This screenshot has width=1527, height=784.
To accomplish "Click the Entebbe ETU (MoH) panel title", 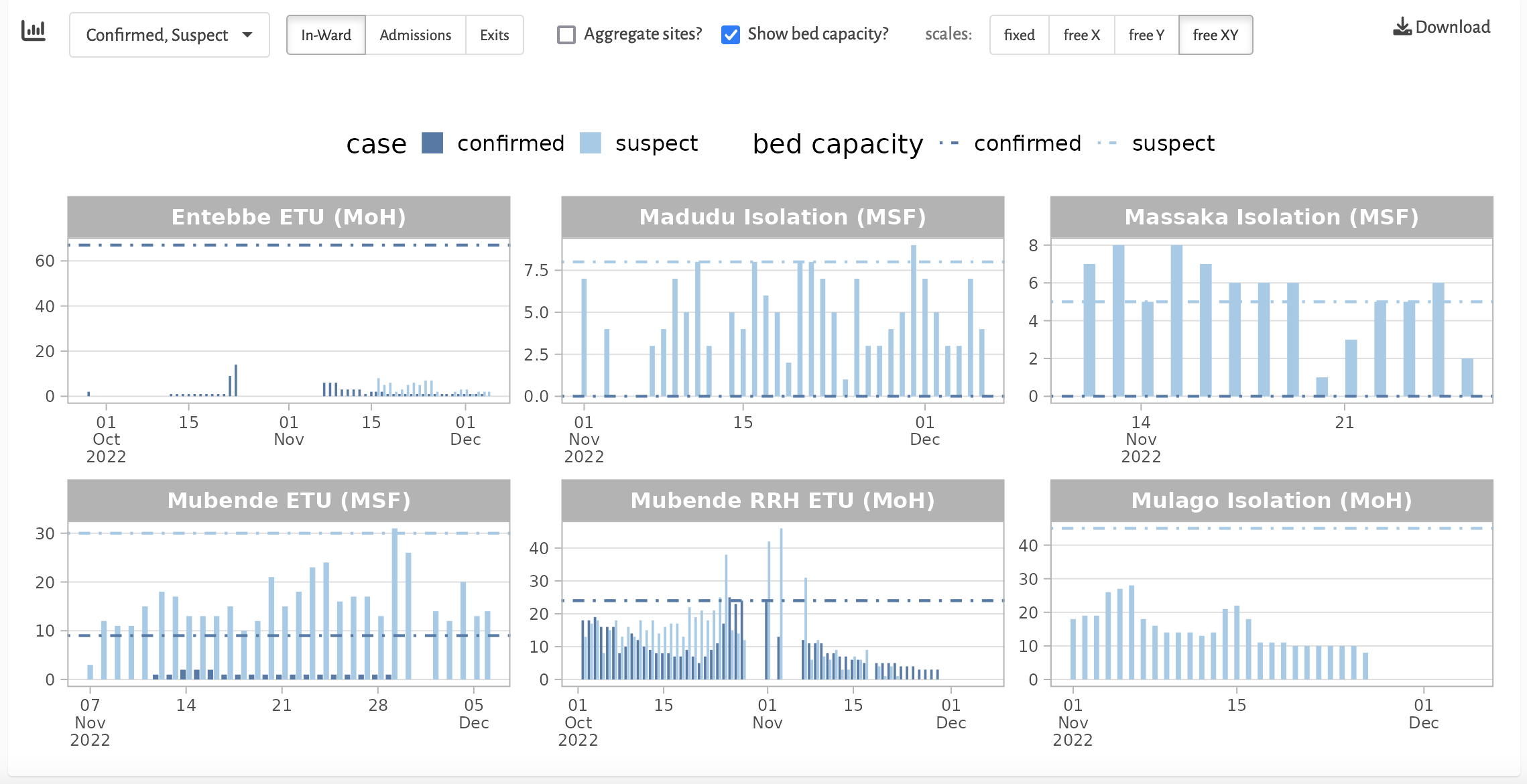I will 289,217.
